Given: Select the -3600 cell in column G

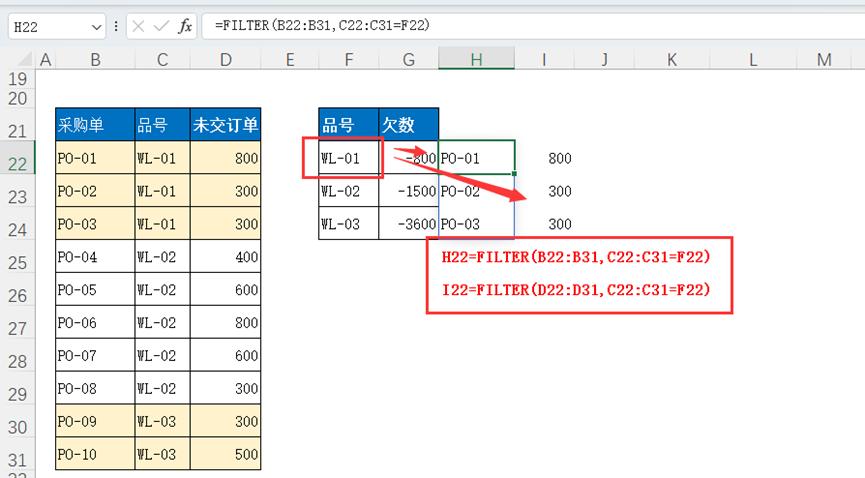Looking at the screenshot, I should [409, 224].
